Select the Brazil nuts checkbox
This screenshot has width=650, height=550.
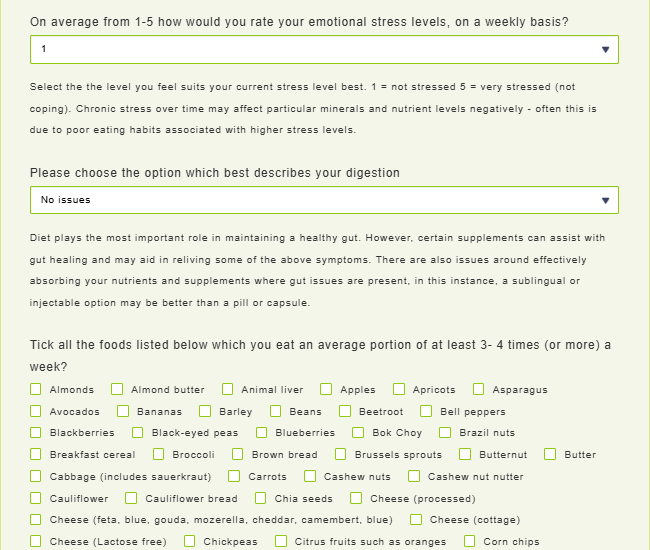pyautogui.click(x=445, y=433)
